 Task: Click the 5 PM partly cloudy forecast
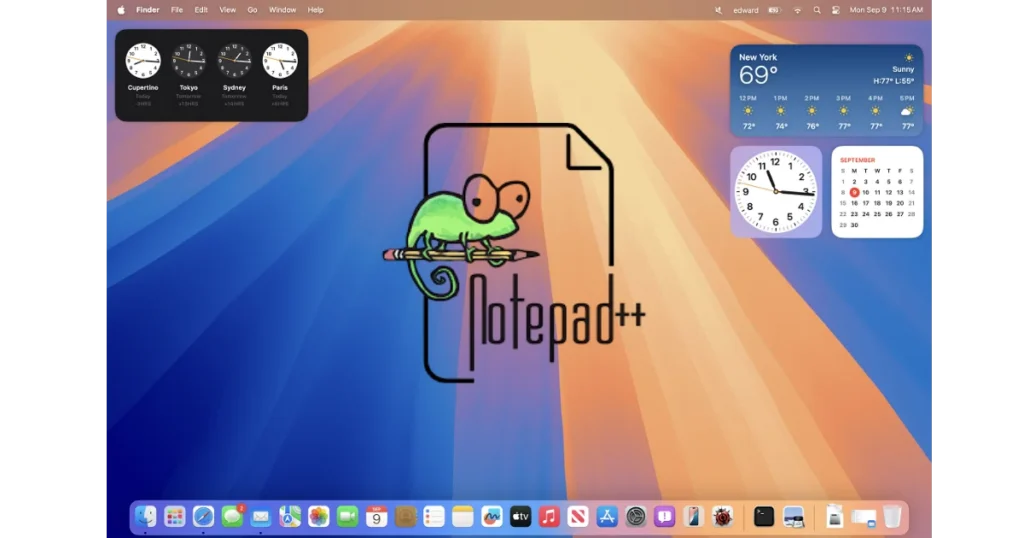tap(907, 112)
